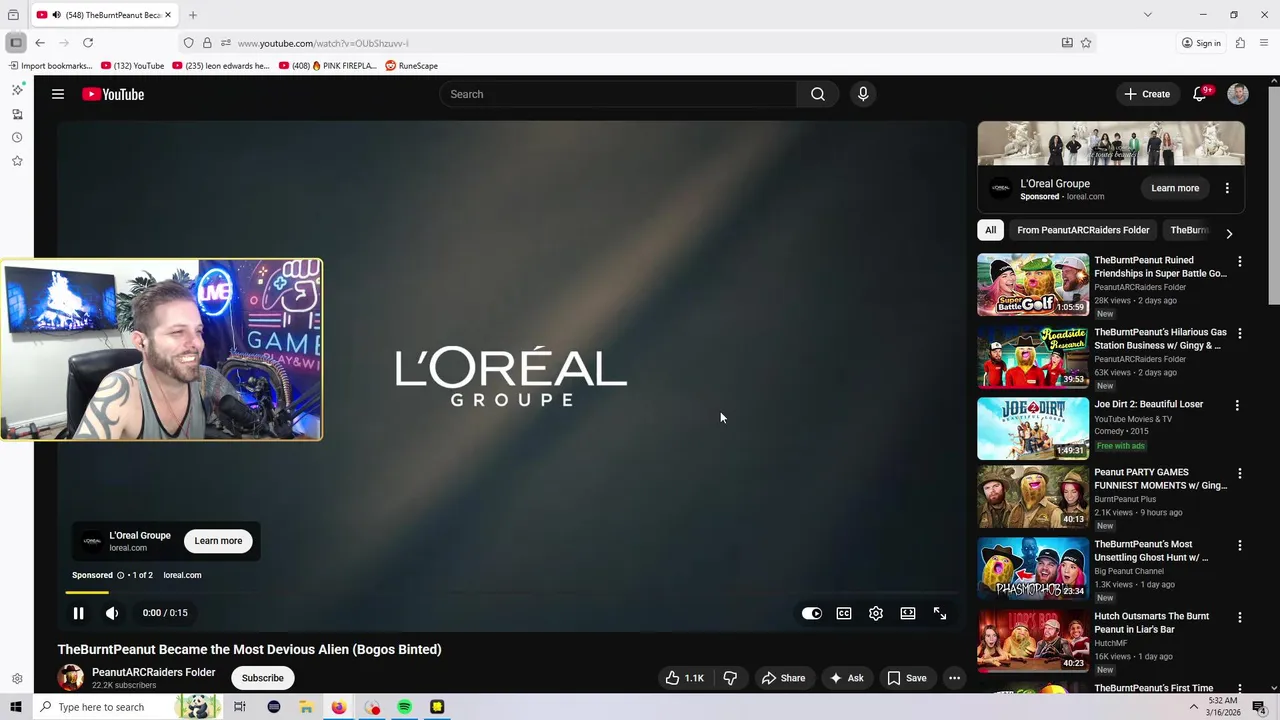Open a new browser tab
The image size is (1280, 720).
pos(193,15)
